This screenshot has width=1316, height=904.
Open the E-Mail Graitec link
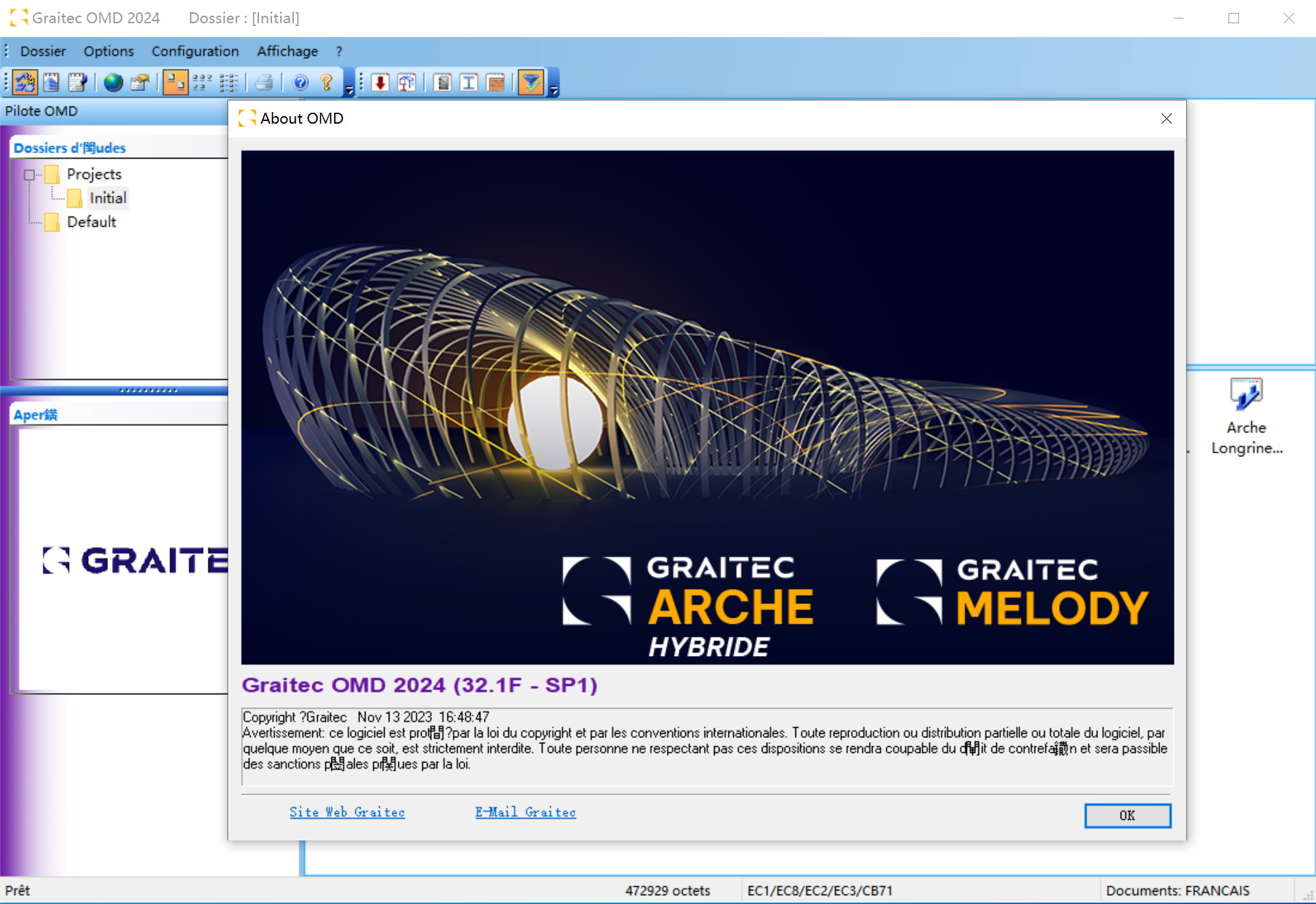[x=525, y=812]
